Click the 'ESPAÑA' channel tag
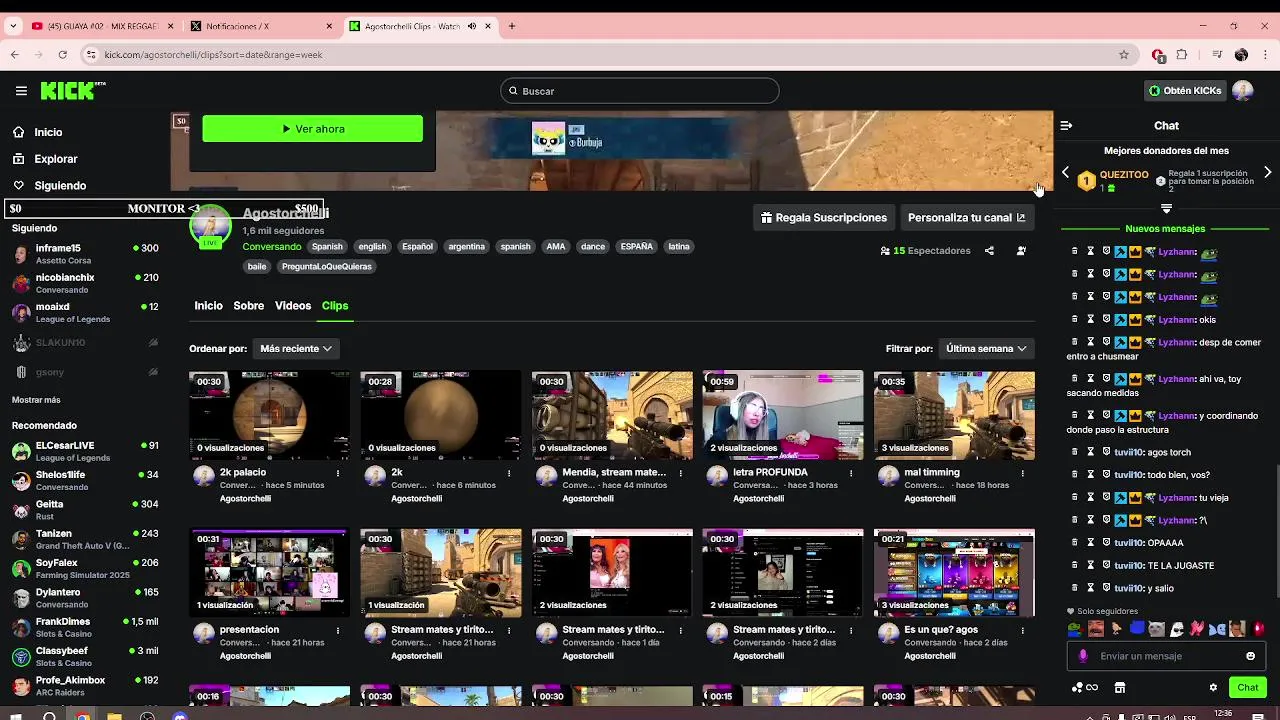The width and height of the screenshot is (1280, 720). point(636,247)
